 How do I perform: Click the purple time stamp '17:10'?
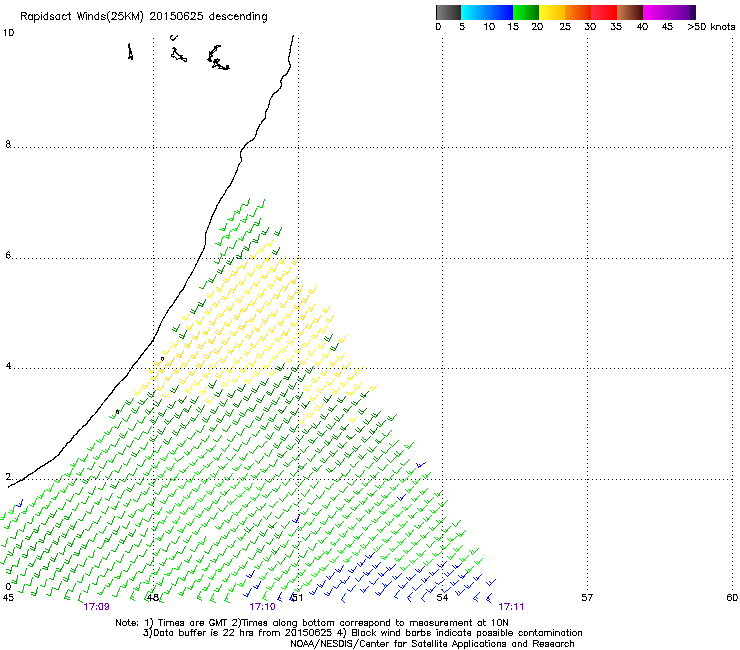click(262, 607)
